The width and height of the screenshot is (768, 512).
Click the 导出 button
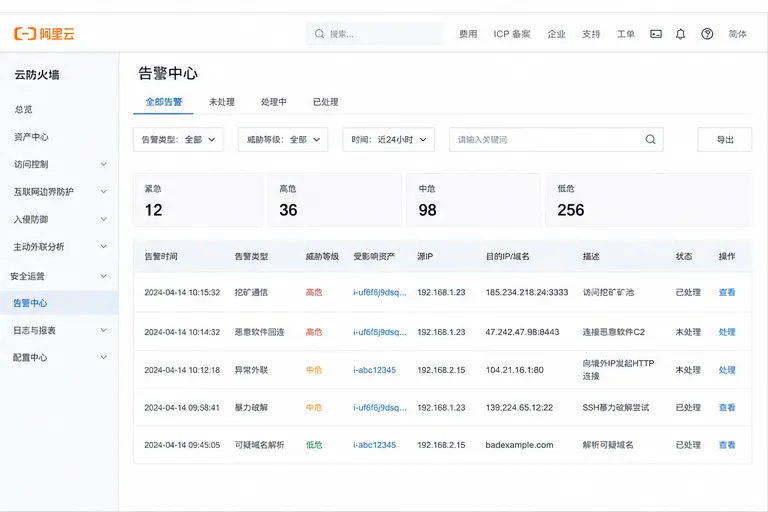click(x=725, y=140)
